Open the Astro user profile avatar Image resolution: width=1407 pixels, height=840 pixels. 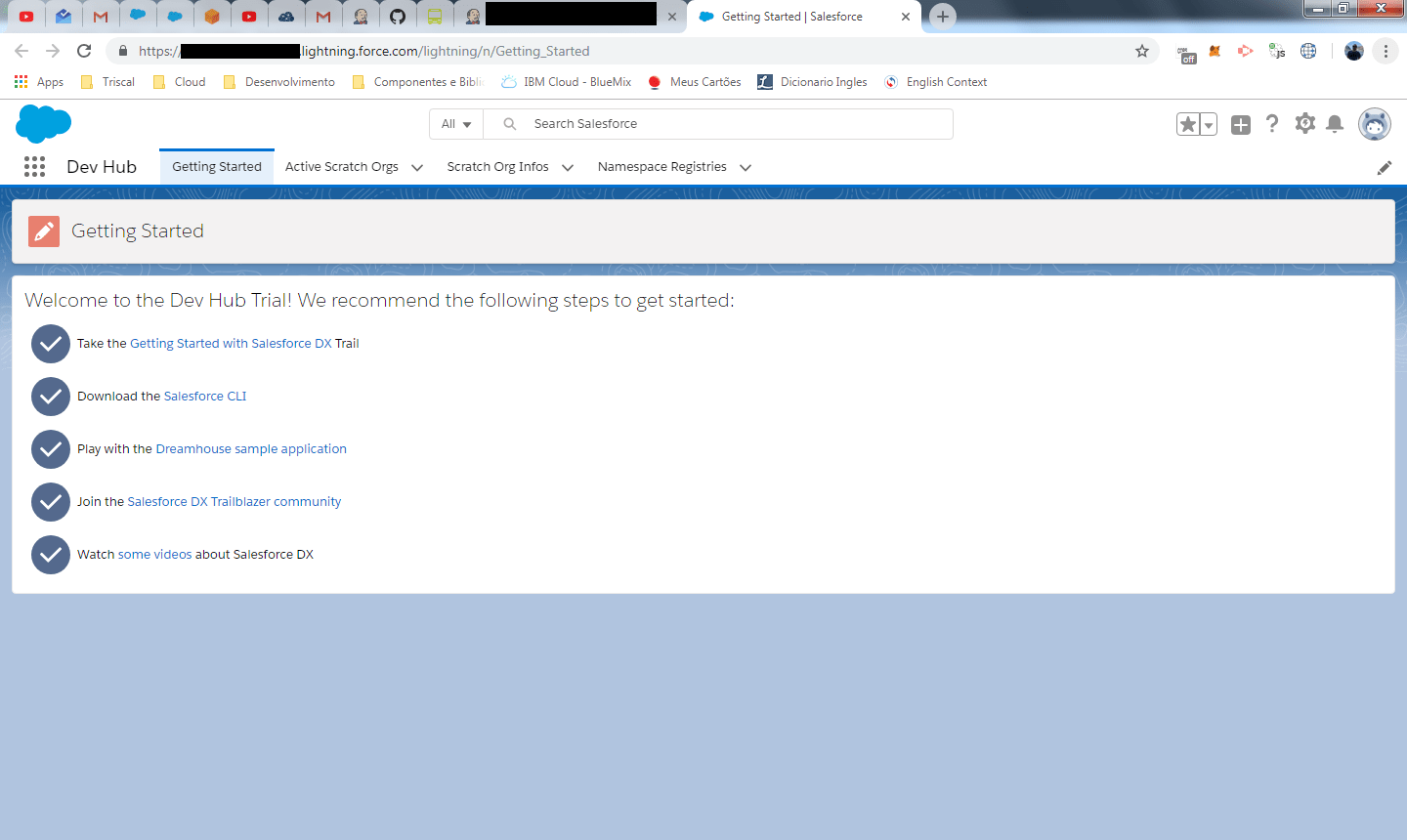(1375, 124)
